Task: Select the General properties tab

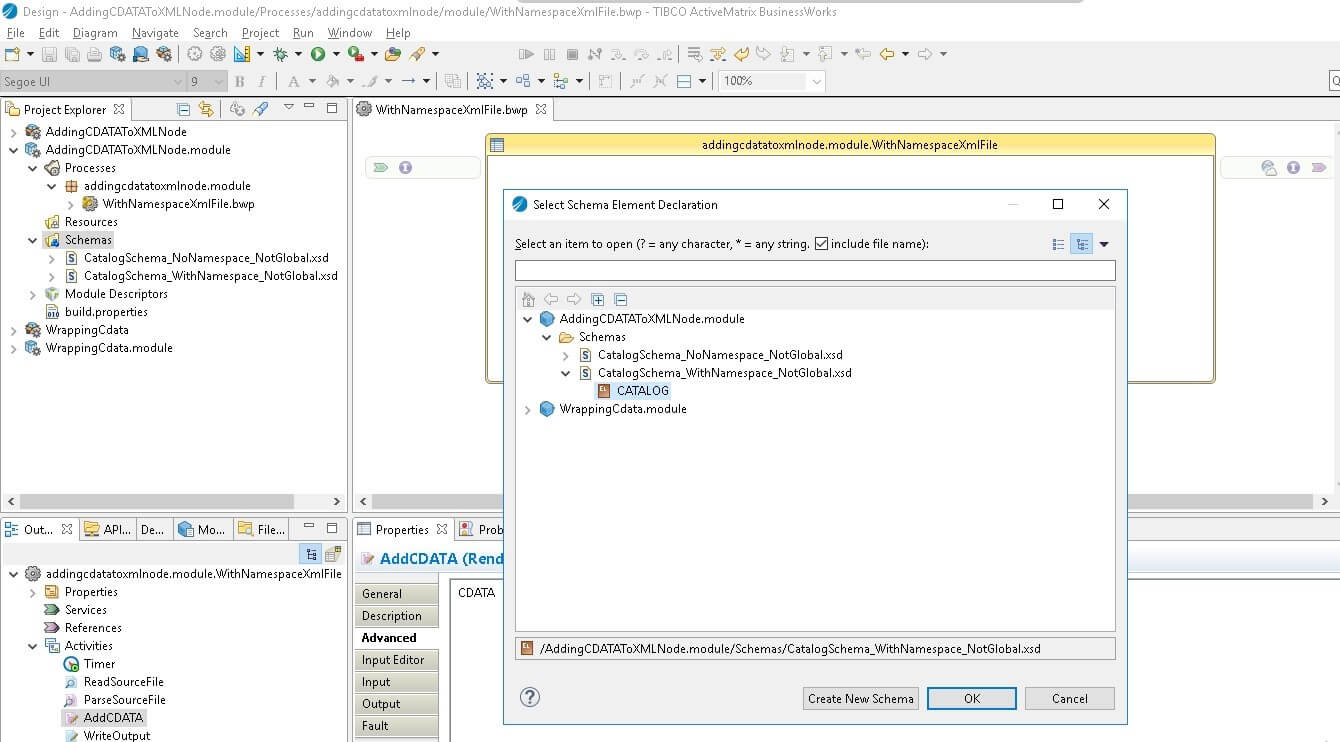Action: 397,594
